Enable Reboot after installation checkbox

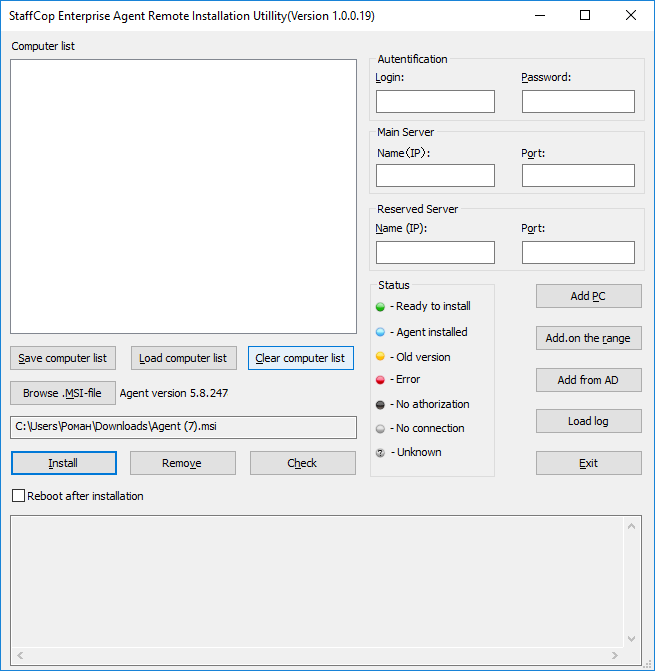18,496
